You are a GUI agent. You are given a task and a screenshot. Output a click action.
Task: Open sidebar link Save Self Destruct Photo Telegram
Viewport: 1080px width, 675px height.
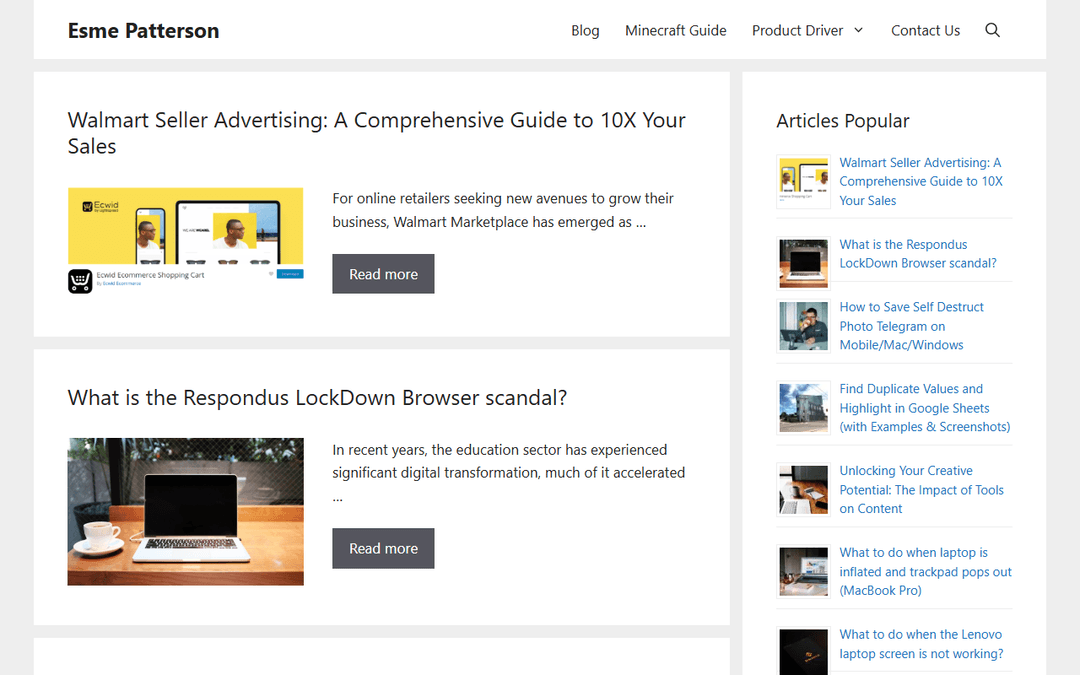click(911, 326)
